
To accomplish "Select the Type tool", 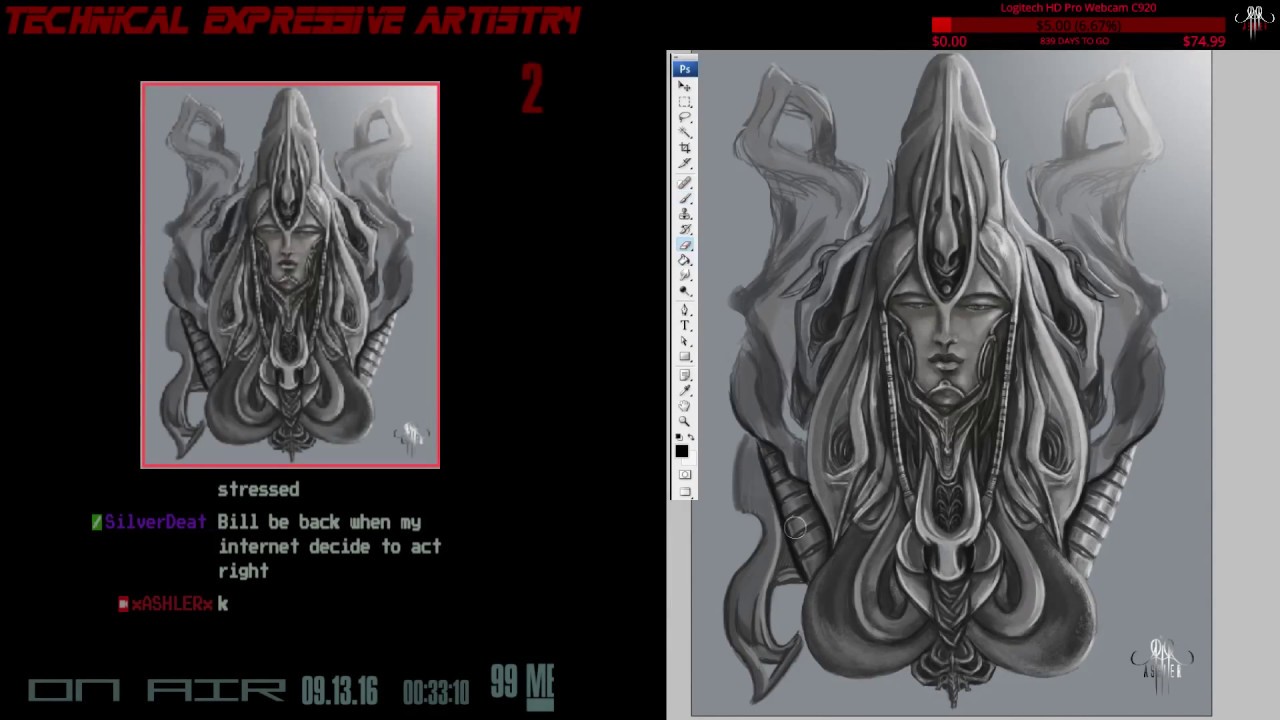I will click(685, 325).
